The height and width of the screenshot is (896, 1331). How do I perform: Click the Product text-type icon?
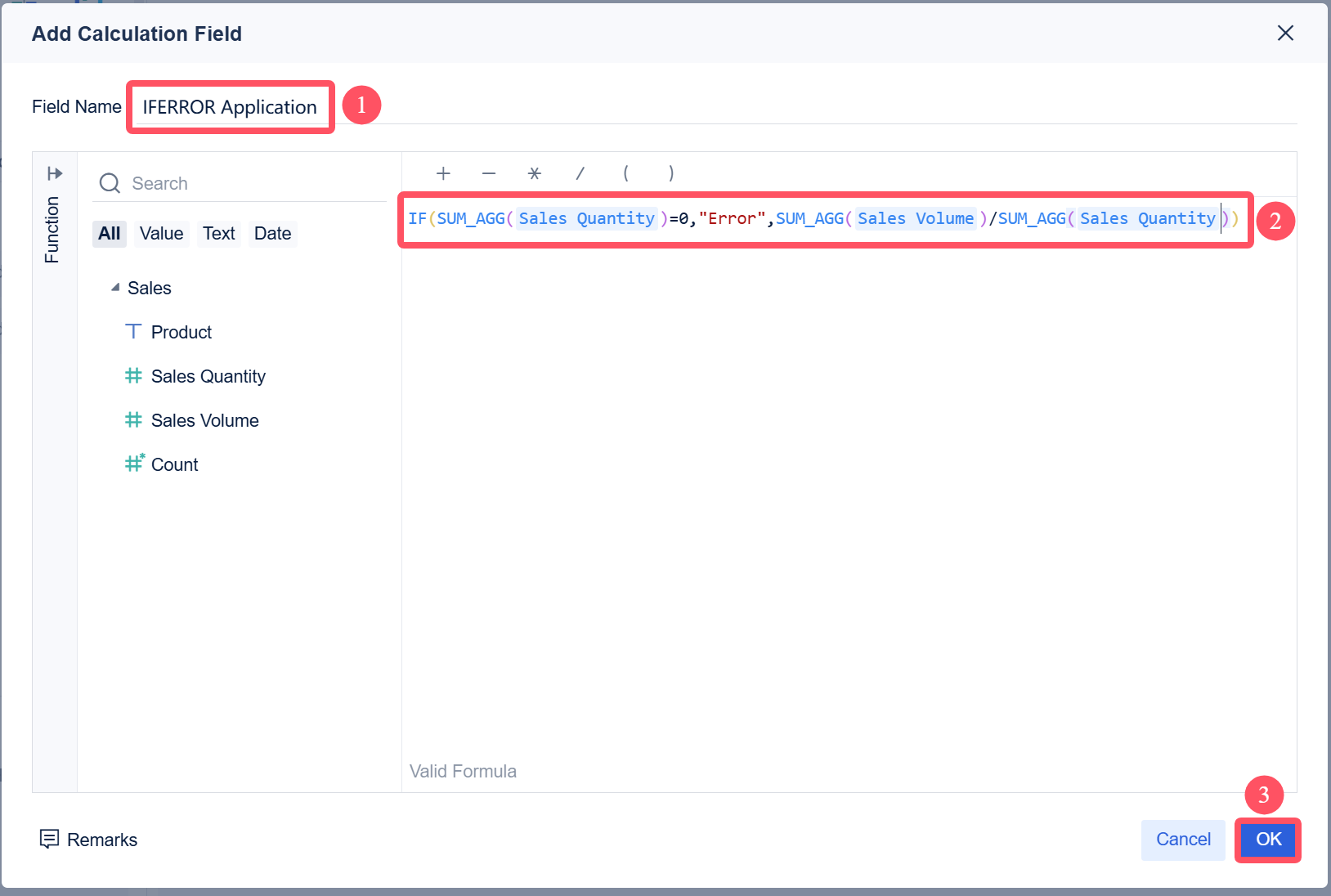(133, 332)
